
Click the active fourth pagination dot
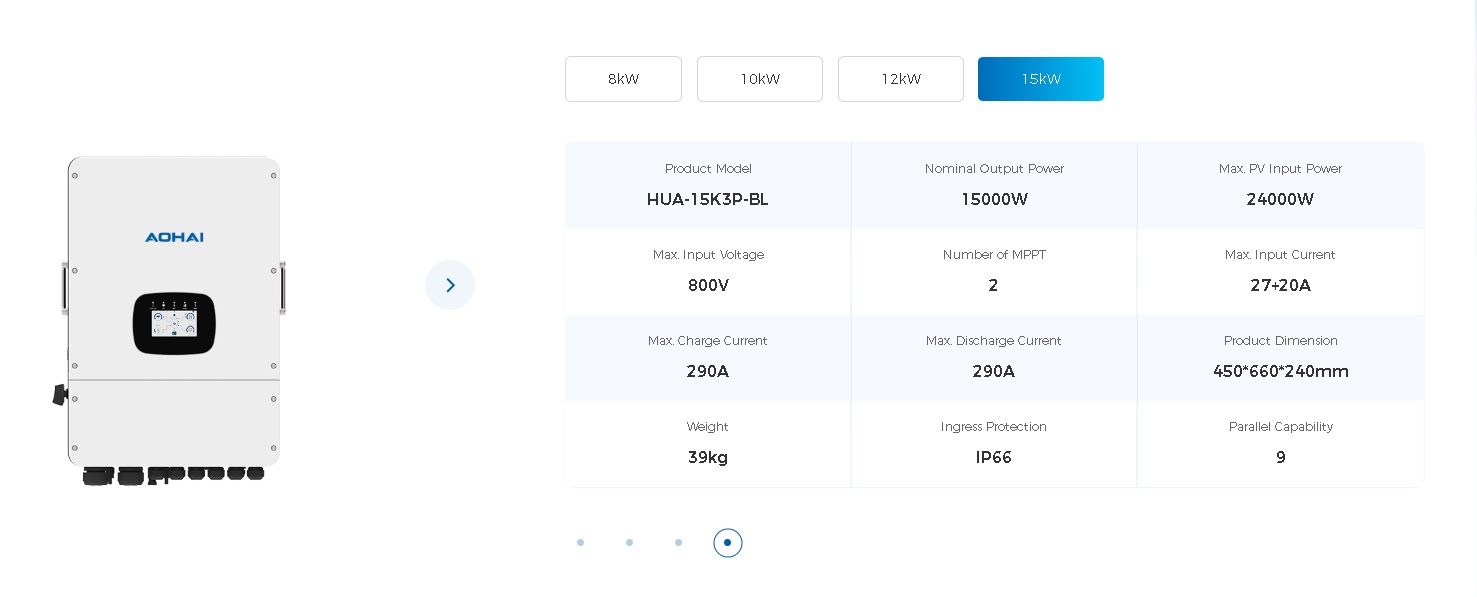[x=727, y=542]
